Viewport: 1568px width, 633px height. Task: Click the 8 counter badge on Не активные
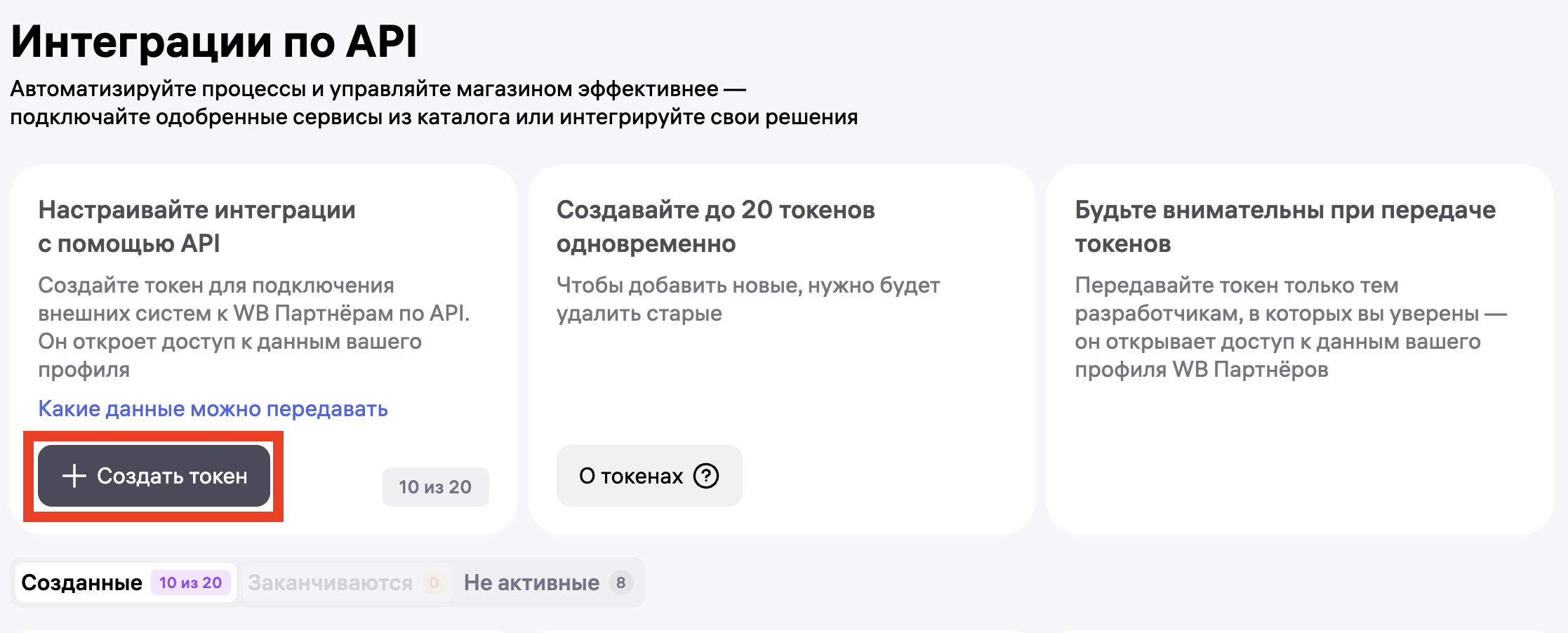pyautogui.click(x=620, y=582)
